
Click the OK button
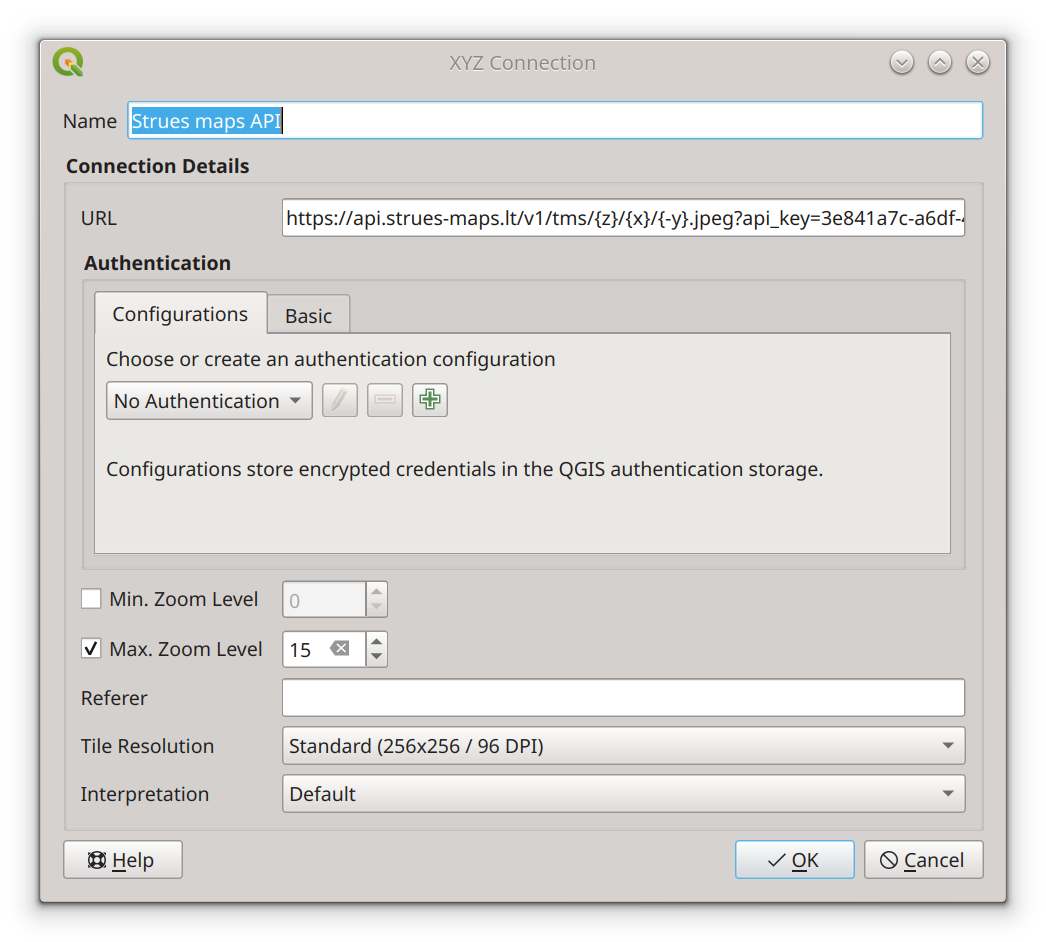pos(795,860)
